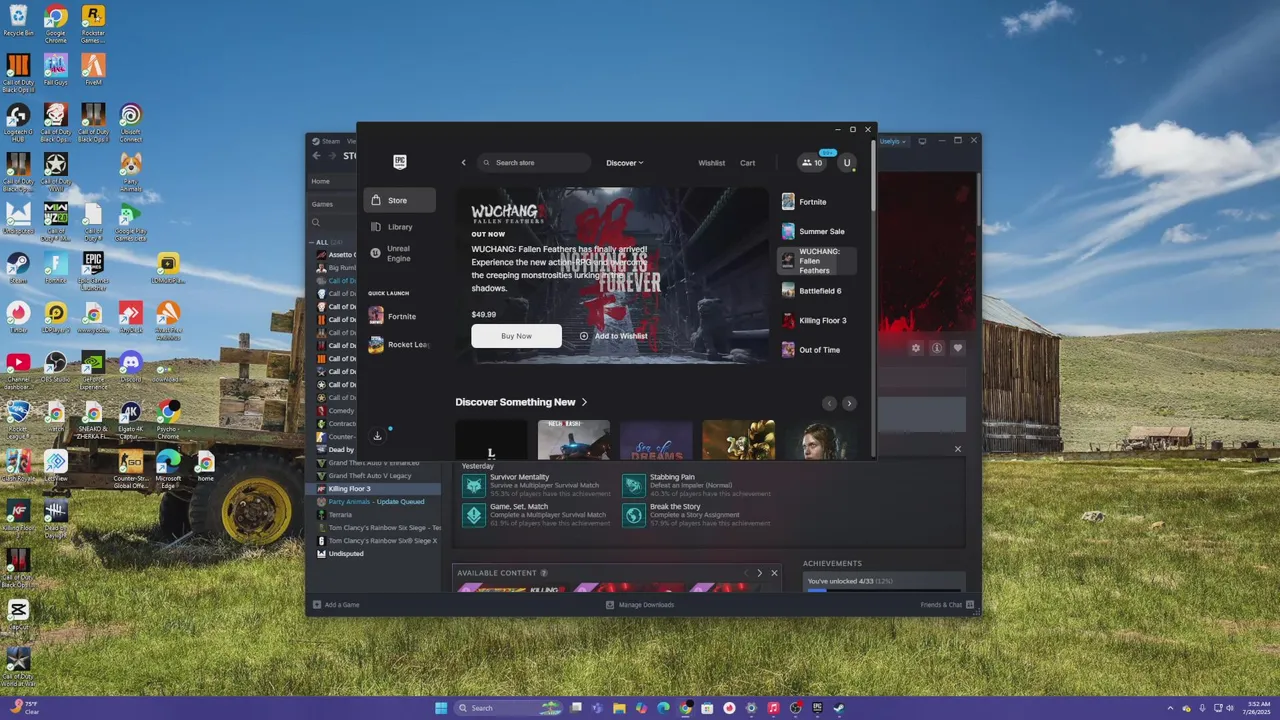Open the Steam menu in Steam window
The height and width of the screenshot is (720, 1280).
pyautogui.click(x=328, y=141)
